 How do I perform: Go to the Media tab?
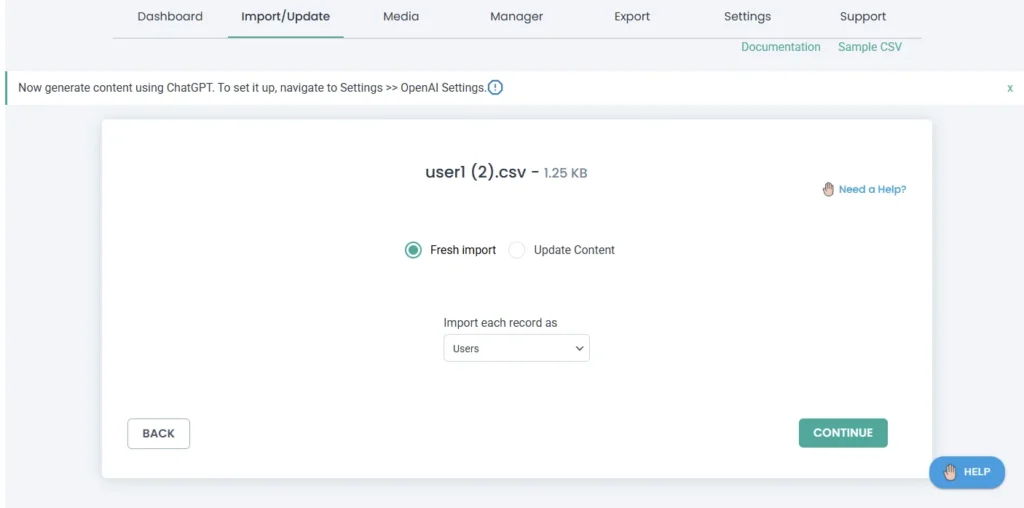coord(401,17)
